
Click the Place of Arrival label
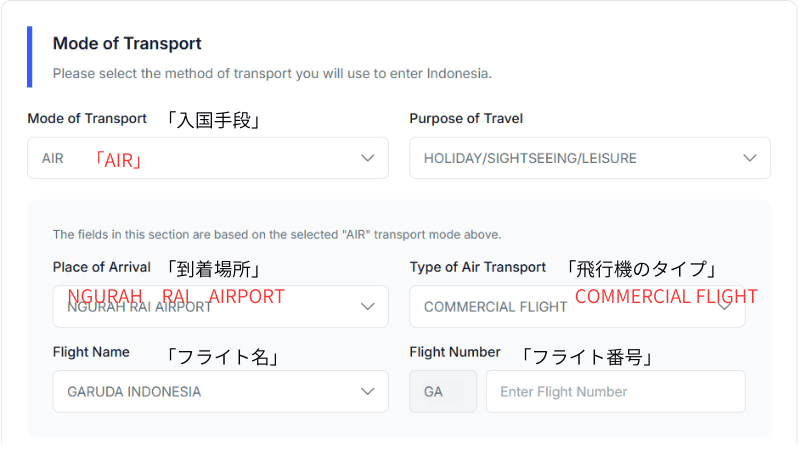[102, 267]
